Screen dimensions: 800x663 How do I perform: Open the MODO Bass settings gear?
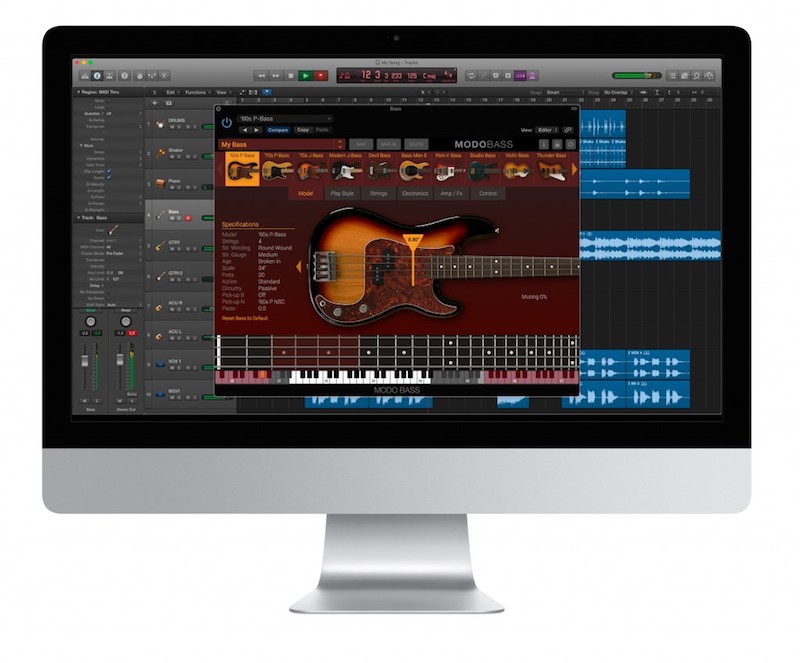pos(570,144)
